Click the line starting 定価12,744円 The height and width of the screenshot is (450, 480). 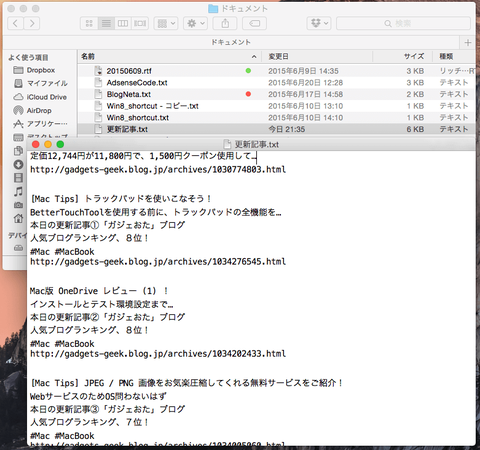coord(143,156)
